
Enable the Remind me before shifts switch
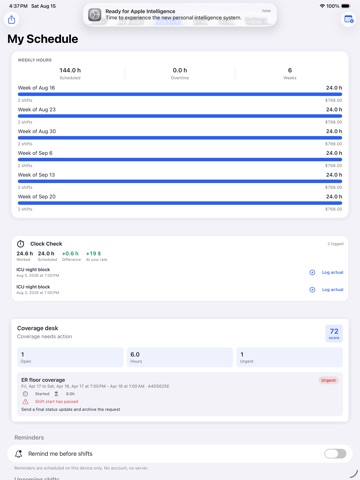click(335, 454)
